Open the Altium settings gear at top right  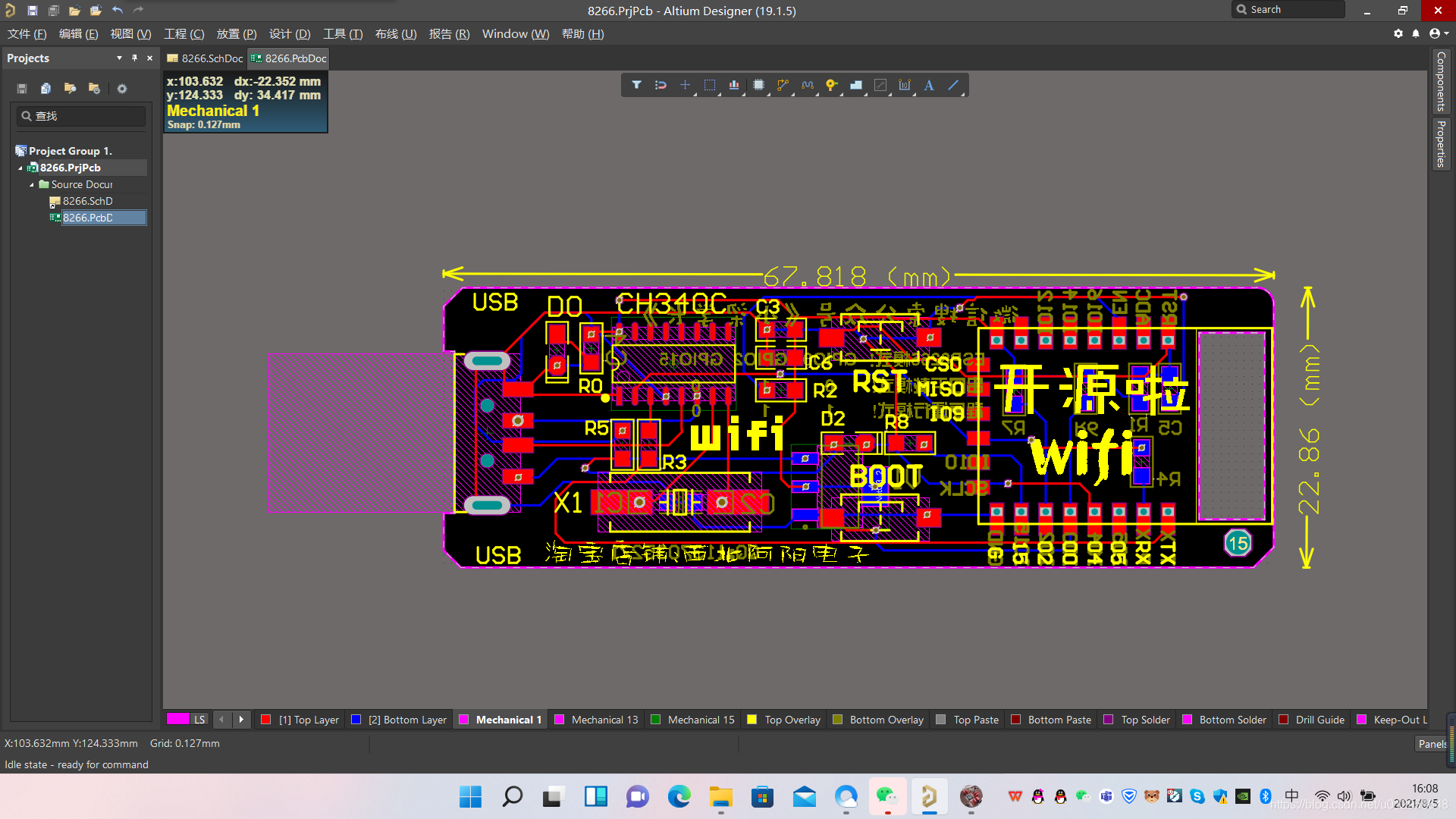(1398, 33)
